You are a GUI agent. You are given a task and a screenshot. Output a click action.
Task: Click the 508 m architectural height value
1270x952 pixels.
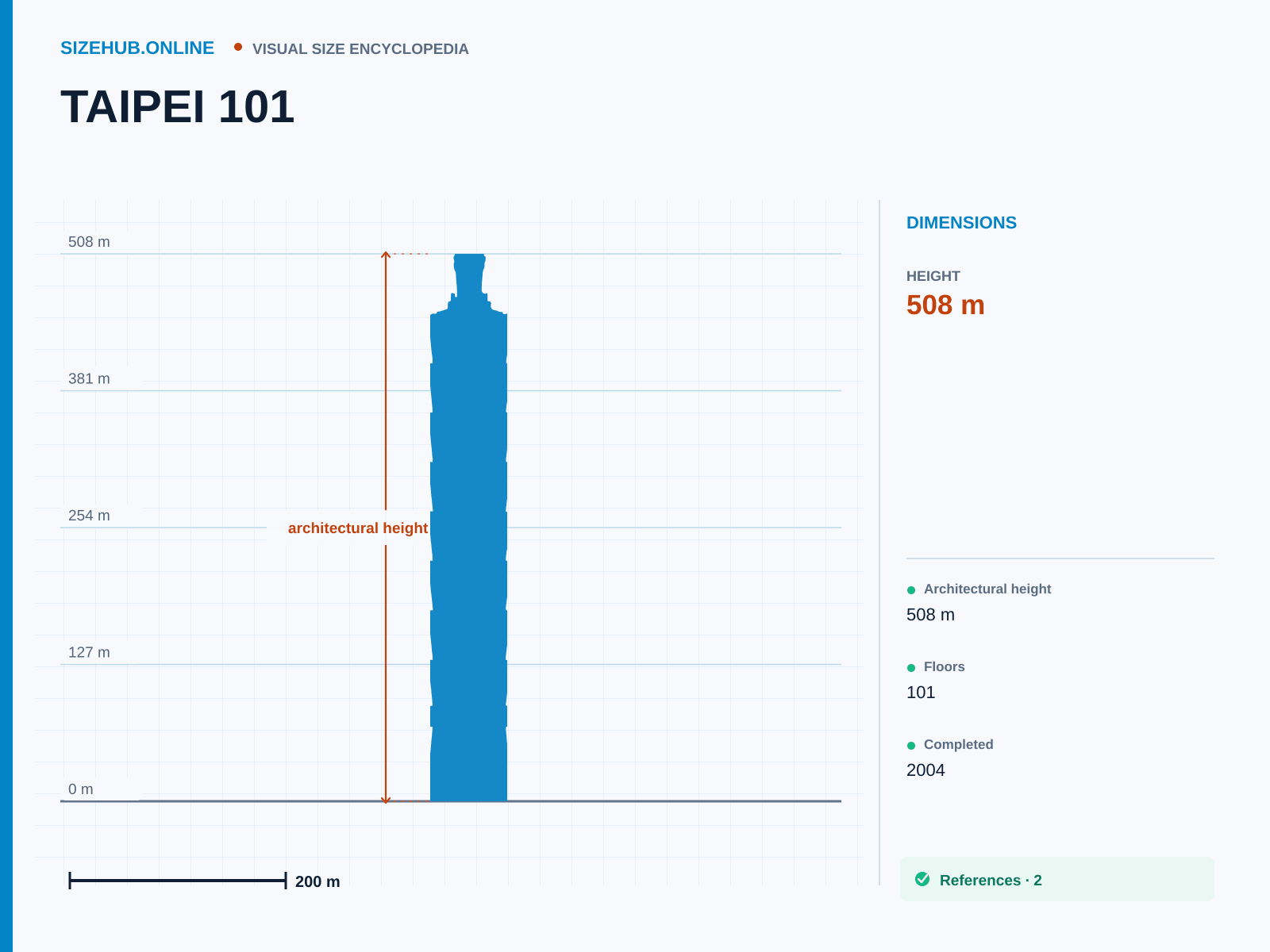[x=930, y=615]
